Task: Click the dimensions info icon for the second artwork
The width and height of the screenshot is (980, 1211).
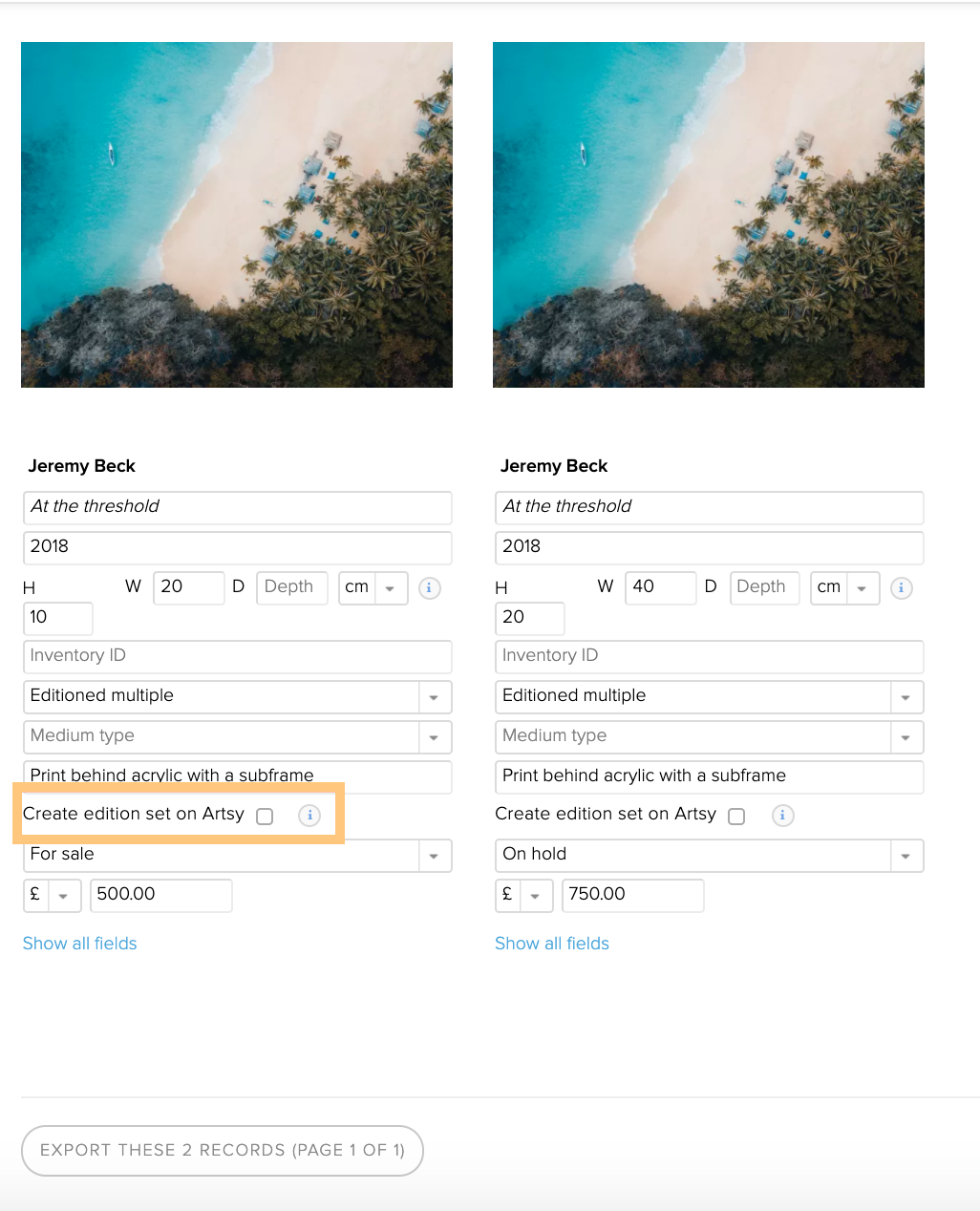Action: [901, 588]
